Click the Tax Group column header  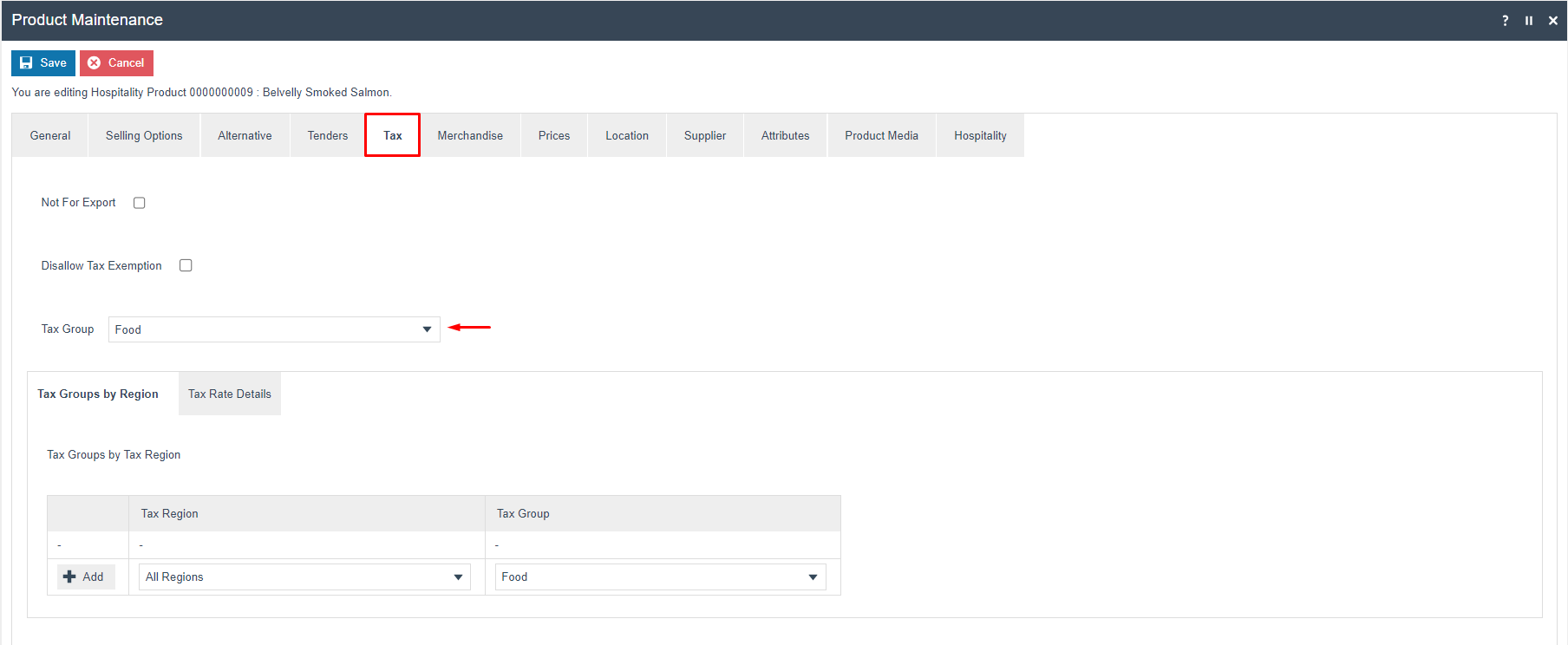tap(663, 513)
